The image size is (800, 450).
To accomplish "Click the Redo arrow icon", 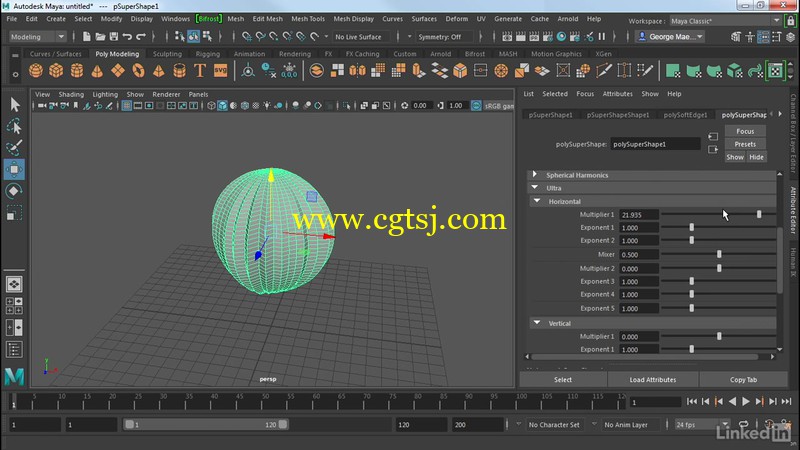I will click(141, 36).
